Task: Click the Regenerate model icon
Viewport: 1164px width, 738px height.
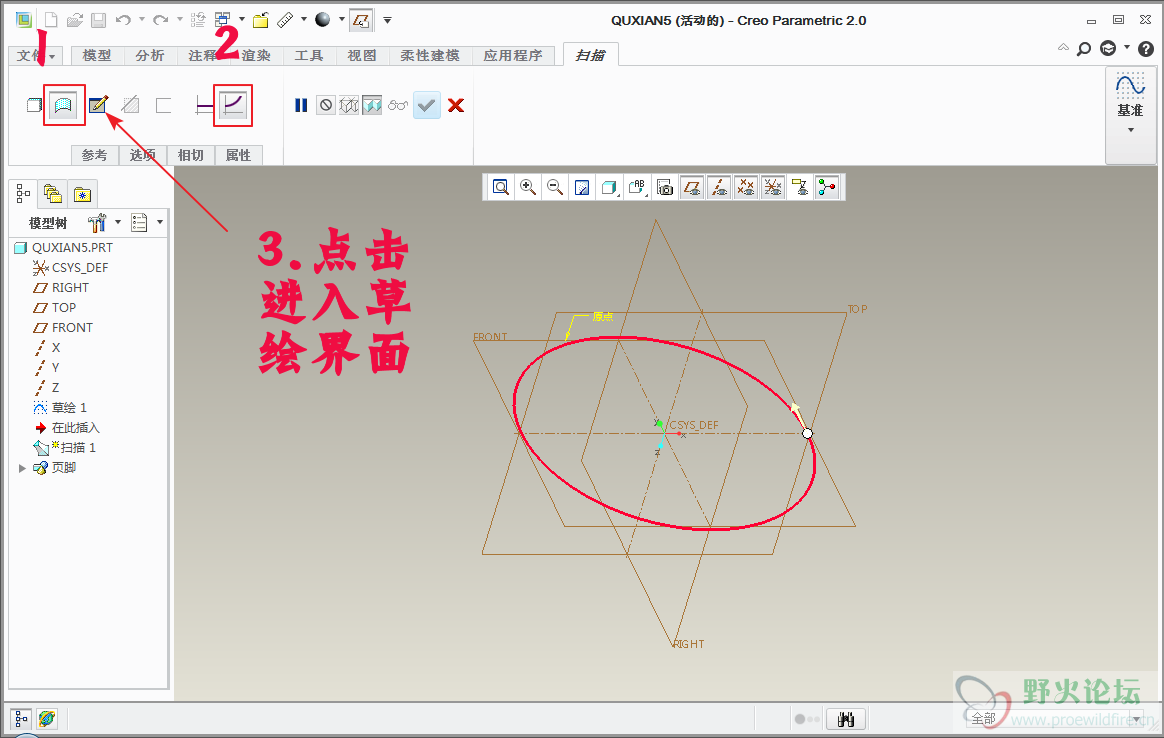Action: click(x=197, y=20)
